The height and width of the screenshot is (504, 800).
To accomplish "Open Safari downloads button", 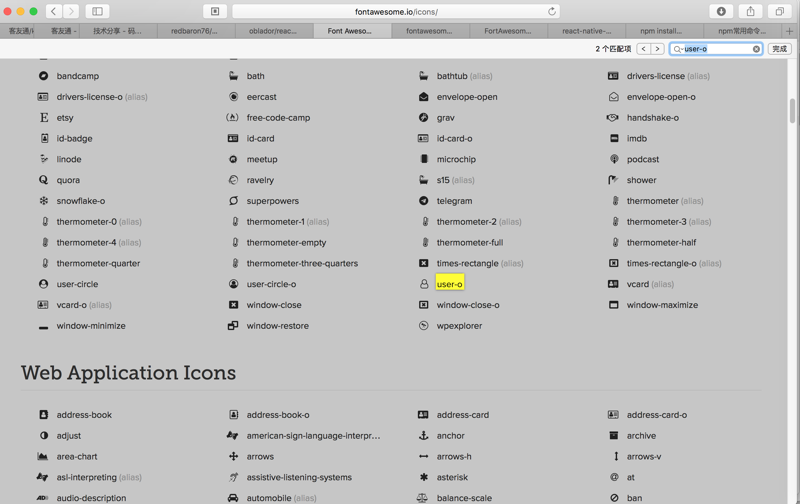I will click(721, 11).
